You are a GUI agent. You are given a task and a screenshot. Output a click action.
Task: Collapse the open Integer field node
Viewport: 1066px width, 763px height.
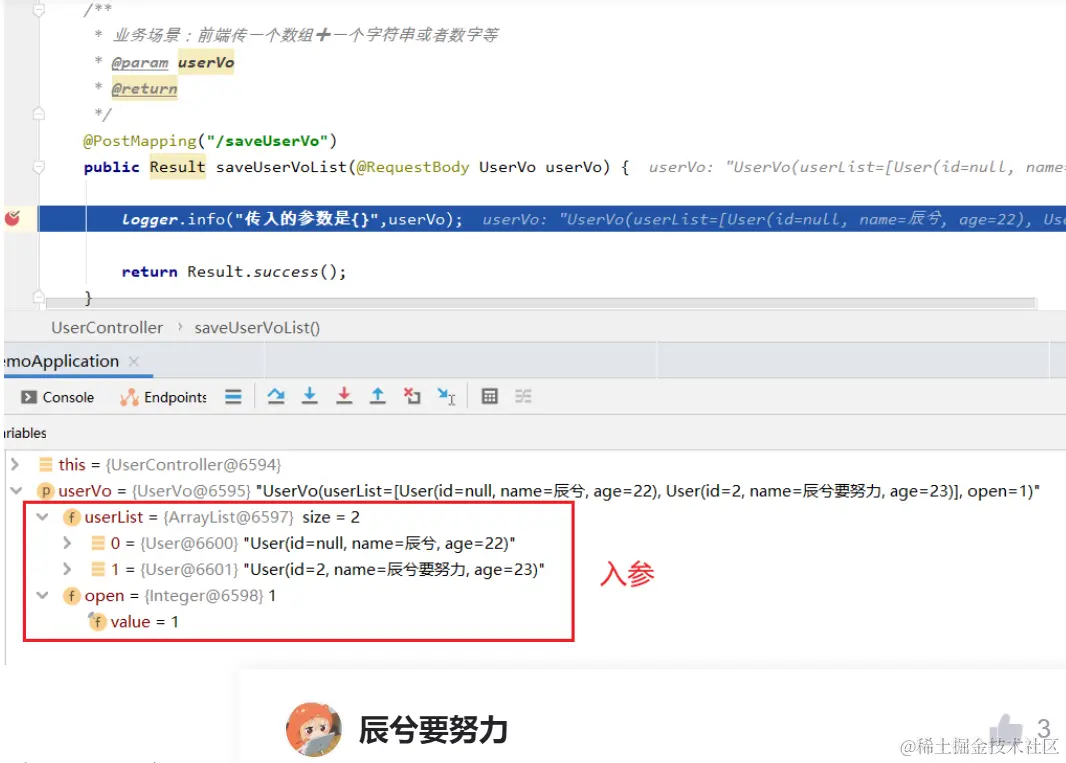click(42, 595)
